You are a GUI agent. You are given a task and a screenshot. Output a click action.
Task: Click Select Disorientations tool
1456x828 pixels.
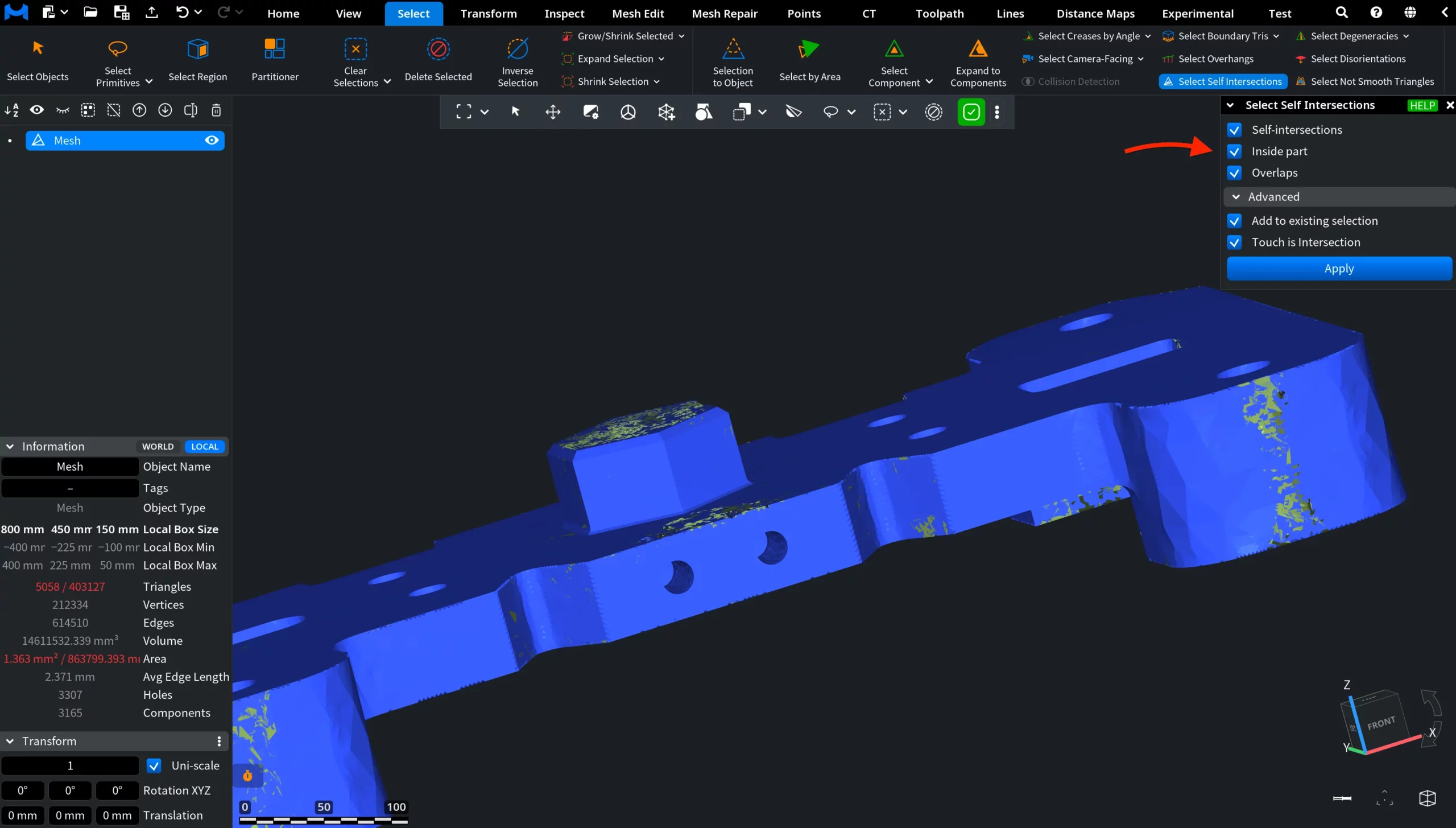coord(1350,59)
